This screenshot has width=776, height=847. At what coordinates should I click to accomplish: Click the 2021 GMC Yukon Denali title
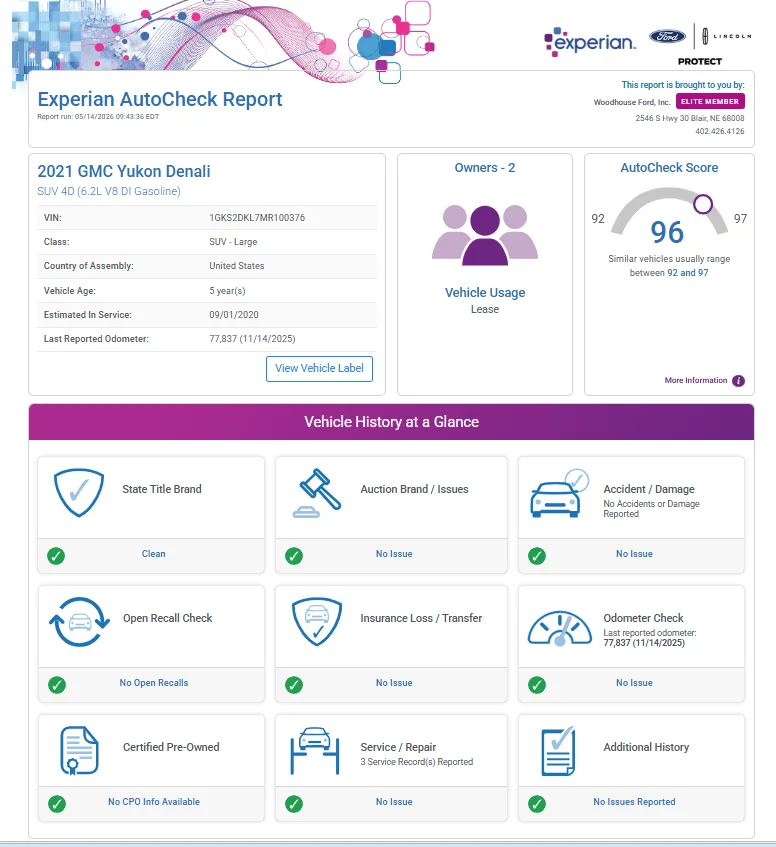tap(124, 171)
